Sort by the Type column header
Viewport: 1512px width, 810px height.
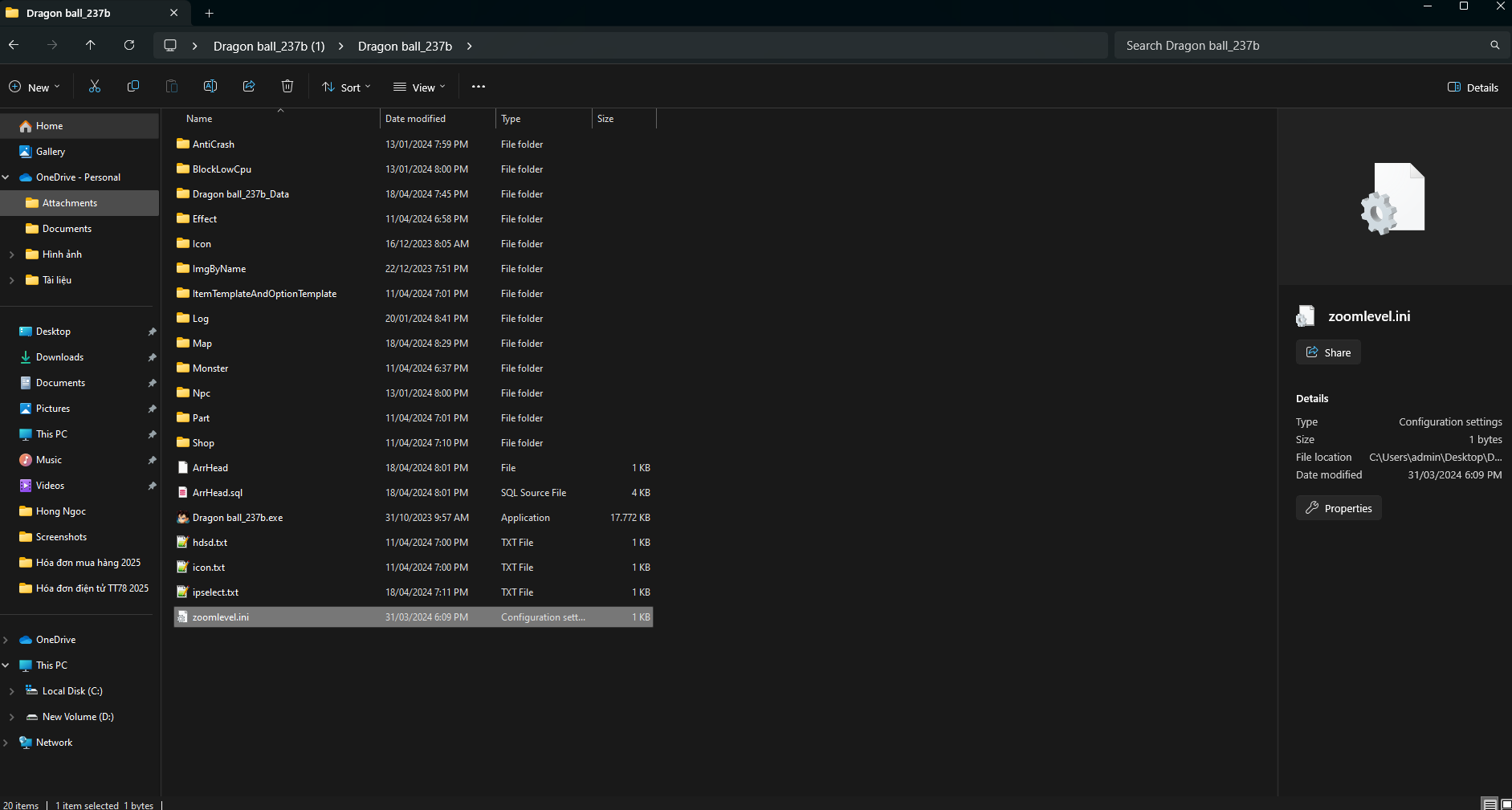point(544,119)
